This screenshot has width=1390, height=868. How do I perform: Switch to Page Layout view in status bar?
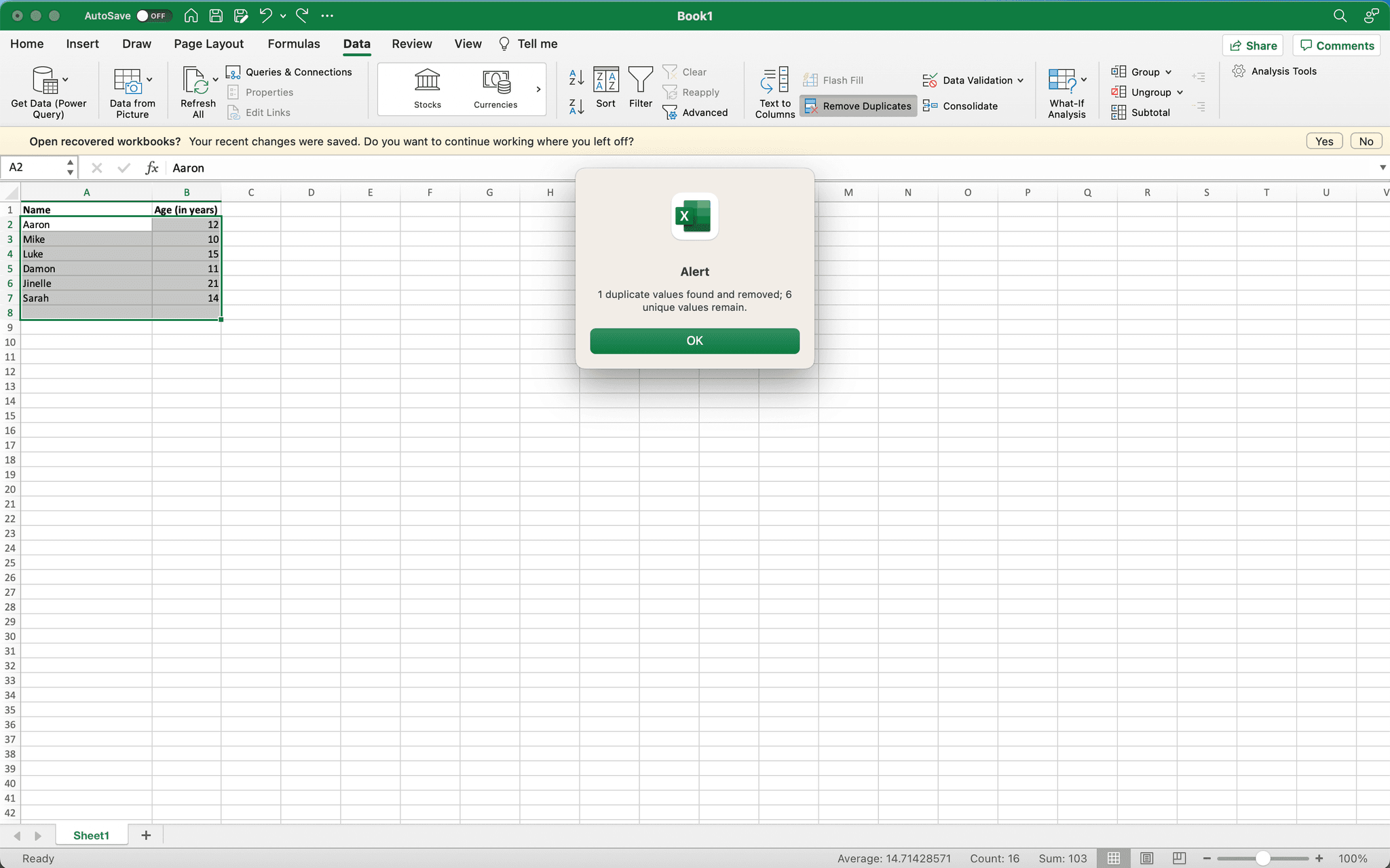point(1146,858)
